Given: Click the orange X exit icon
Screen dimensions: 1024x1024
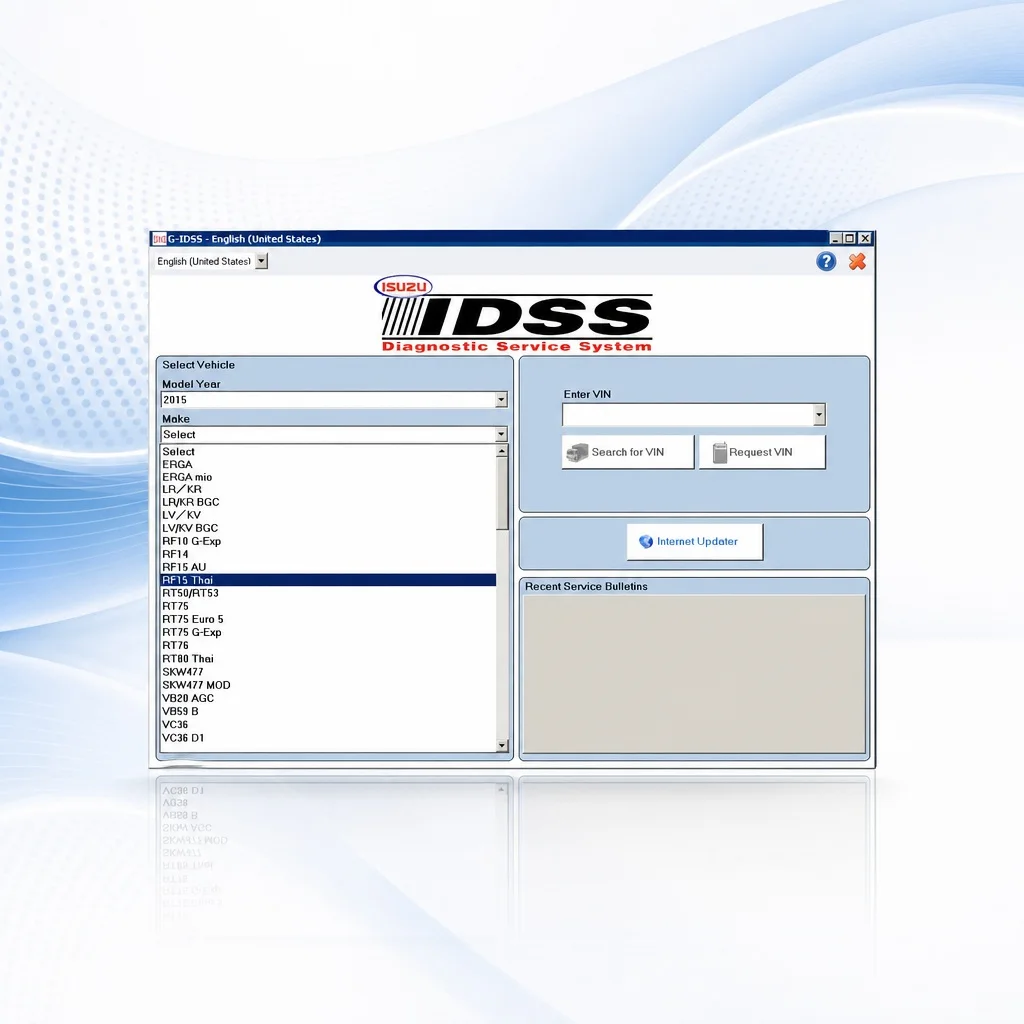Looking at the screenshot, I should 857,262.
